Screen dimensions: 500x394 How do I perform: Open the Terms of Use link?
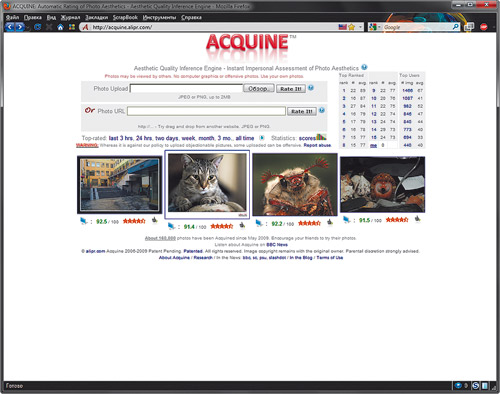(x=330, y=258)
